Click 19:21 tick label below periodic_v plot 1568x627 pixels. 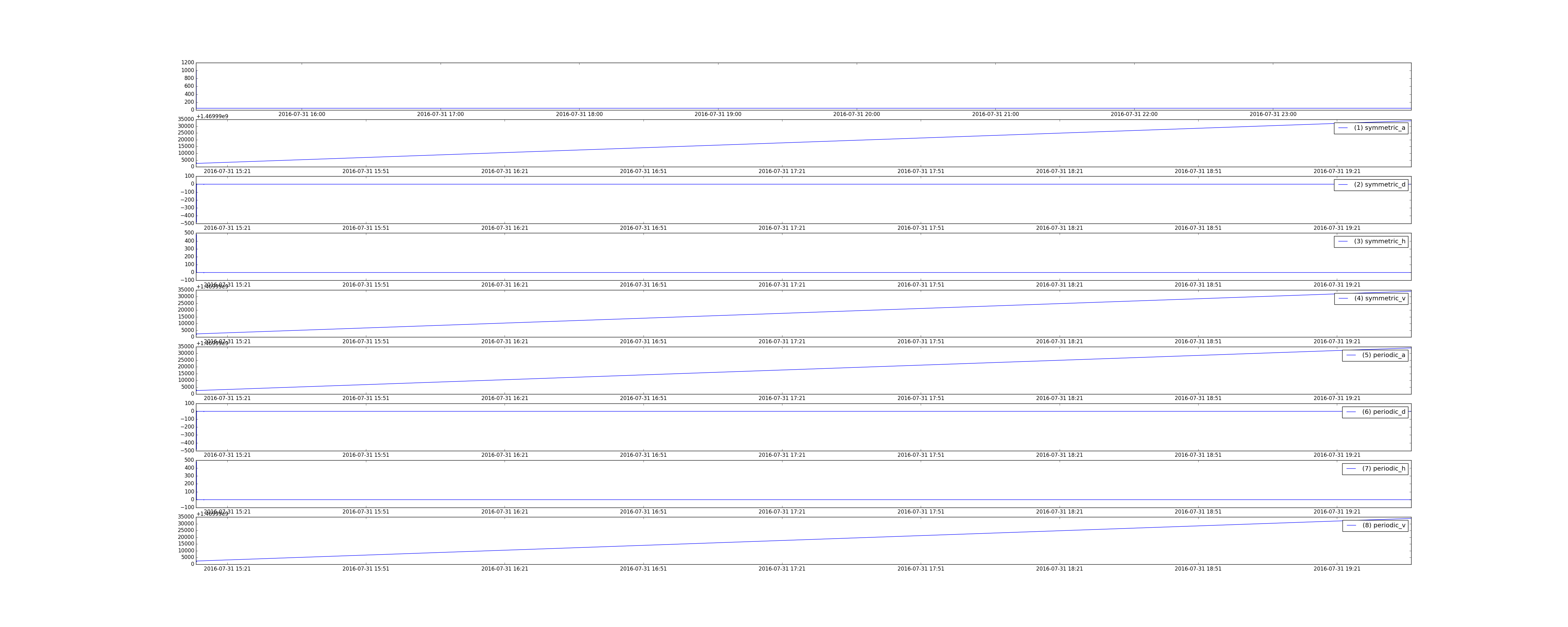(x=1337, y=569)
